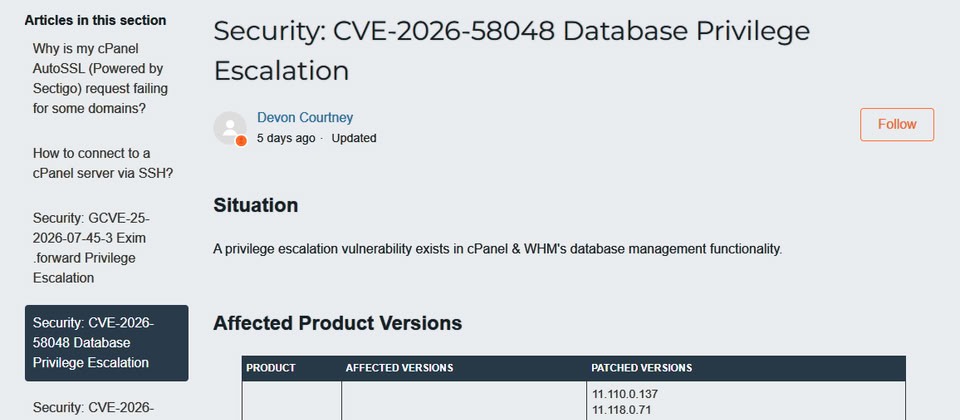Open the AutoSSL request failing article
This screenshot has height=420, width=960.
[x=100, y=78]
